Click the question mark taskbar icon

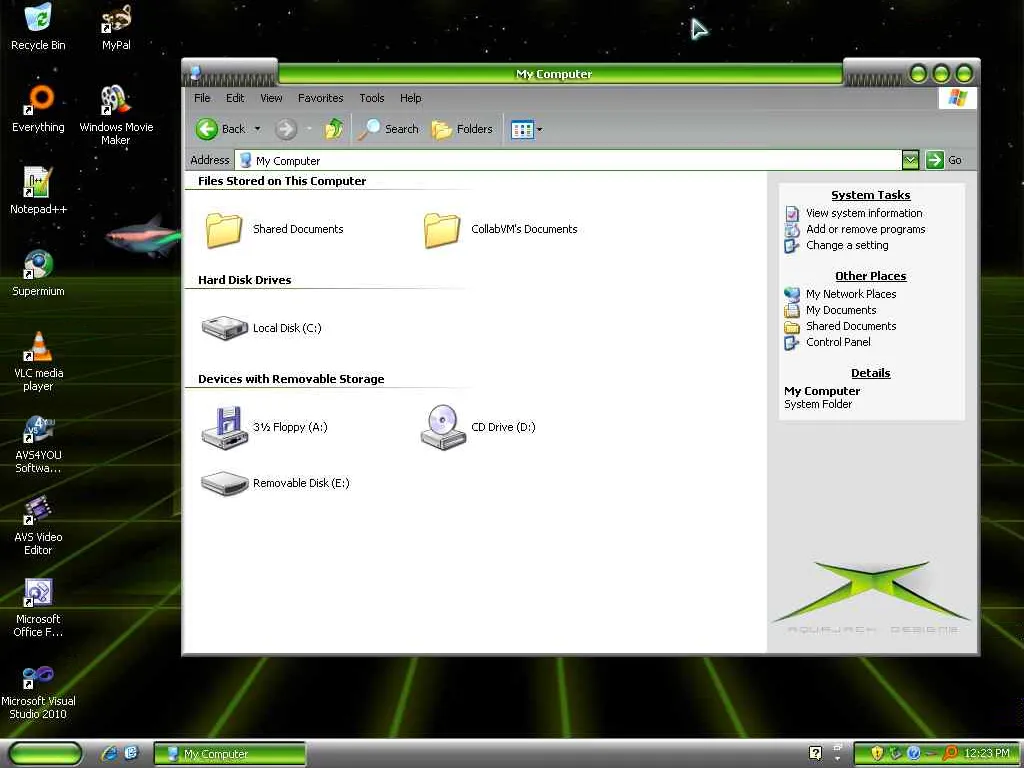click(x=815, y=754)
